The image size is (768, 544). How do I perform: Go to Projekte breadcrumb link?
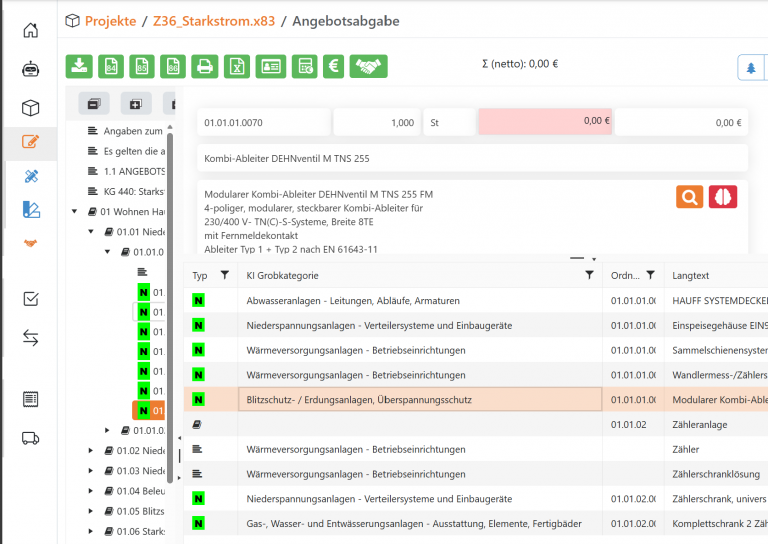(110, 20)
